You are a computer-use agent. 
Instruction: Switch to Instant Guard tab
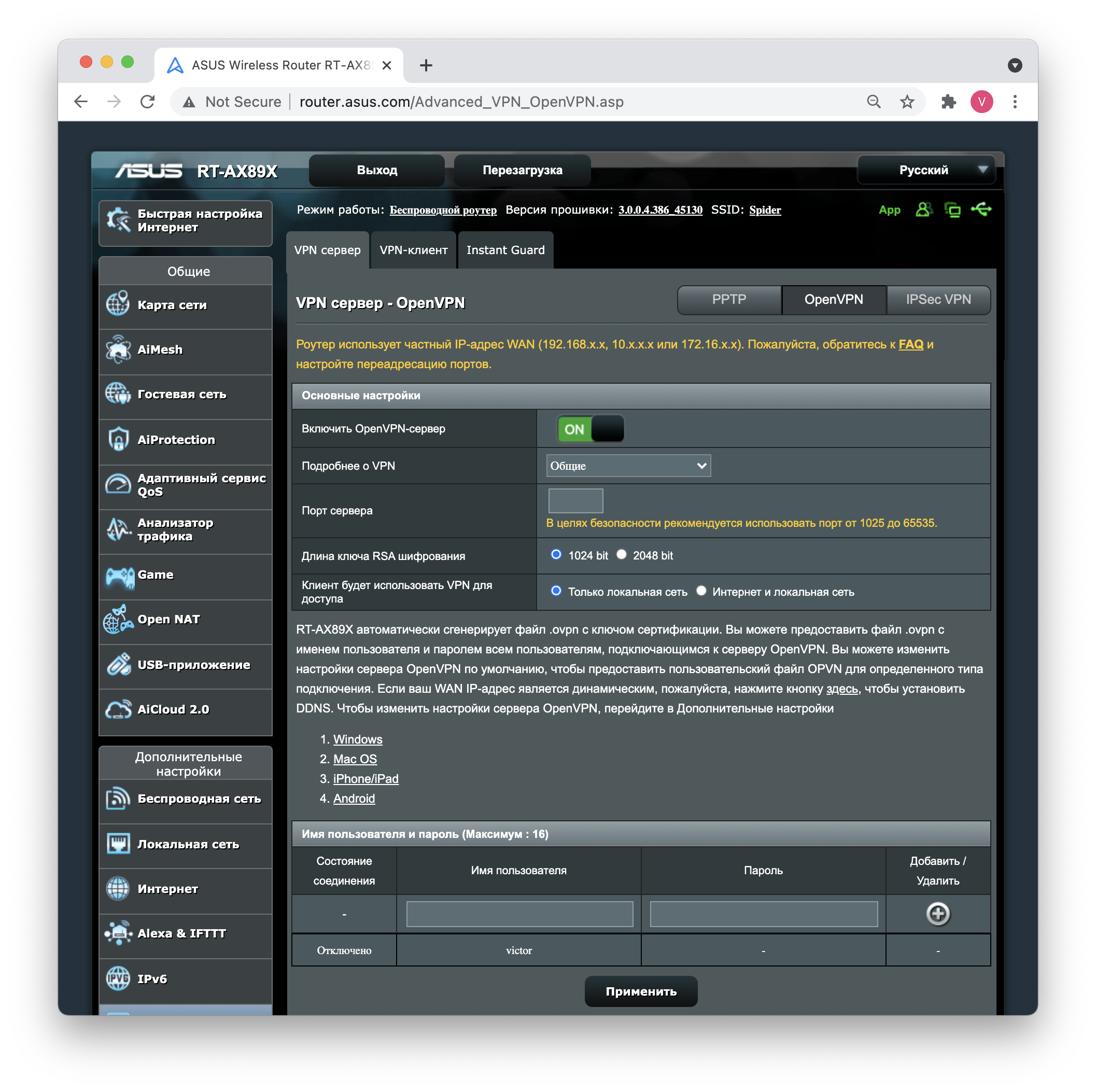coord(505,250)
